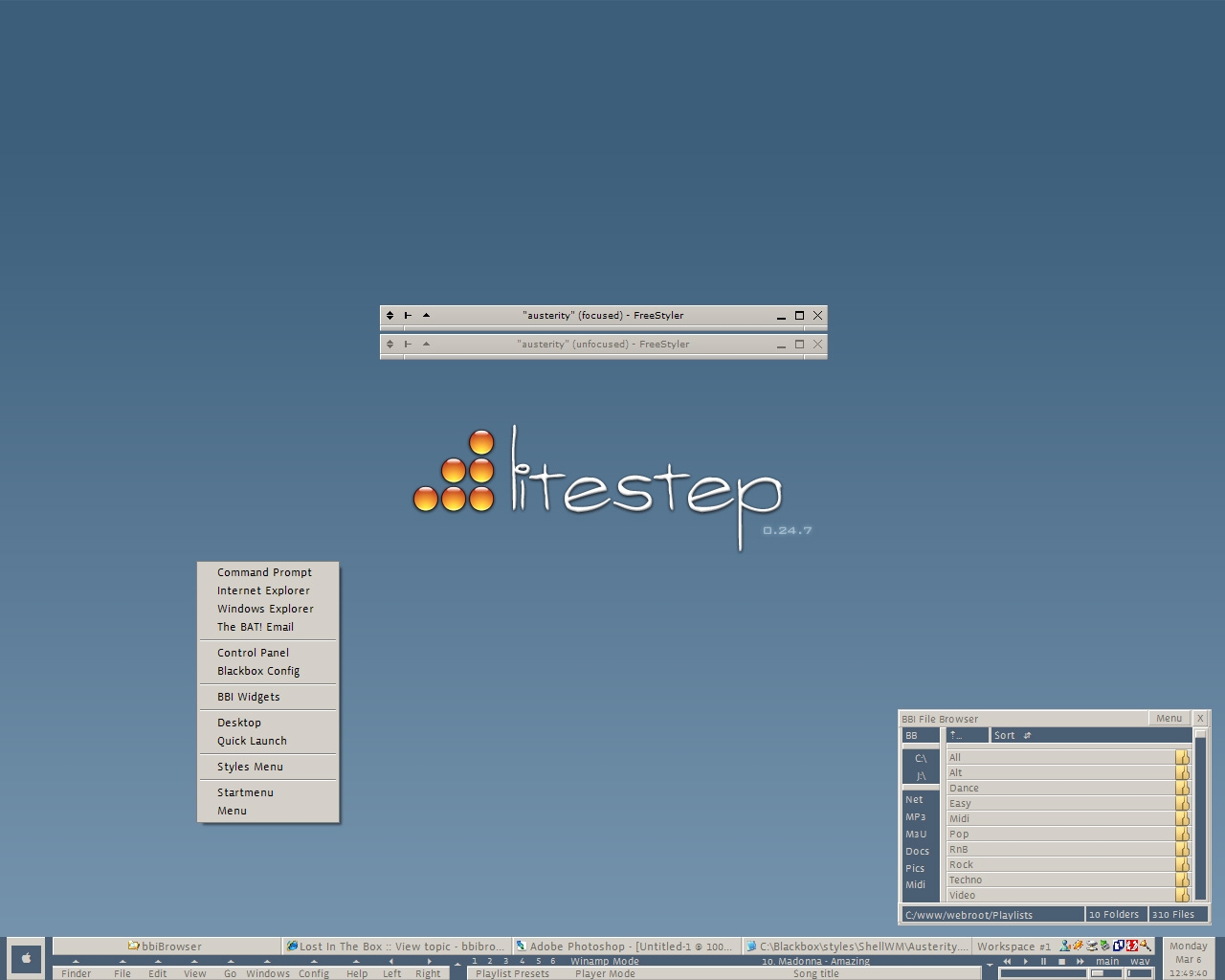Select the J:\ drive shortcut
The width and height of the screenshot is (1225, 980).
(921, 776)
